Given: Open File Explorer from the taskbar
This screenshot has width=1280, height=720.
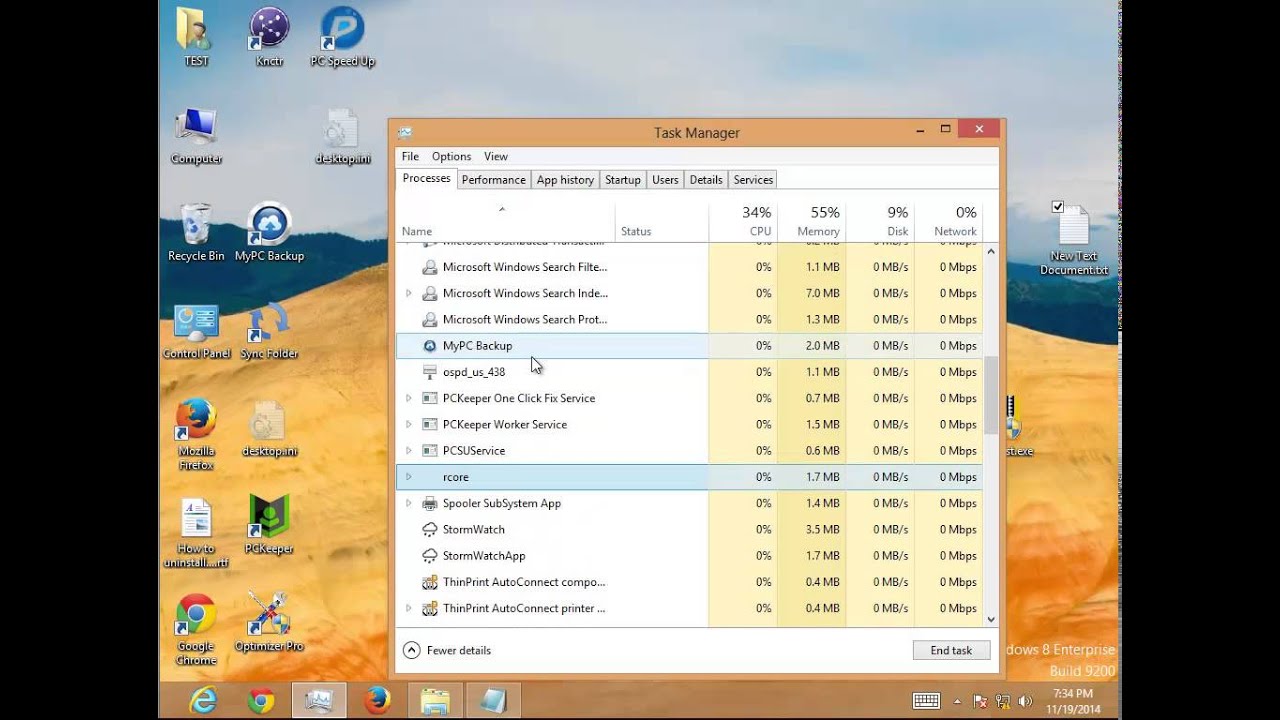Looking at the screenshot, I should click(435, 701).
